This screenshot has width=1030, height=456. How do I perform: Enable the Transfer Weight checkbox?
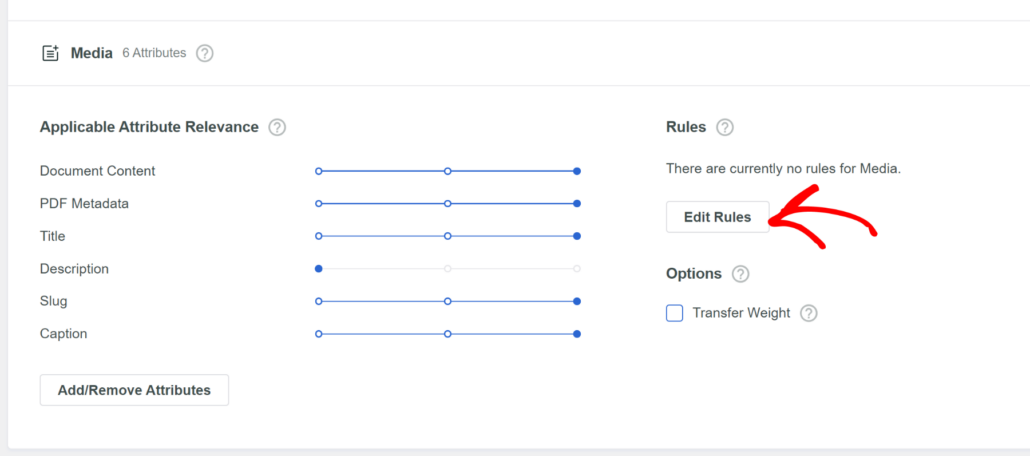(675, 313)
